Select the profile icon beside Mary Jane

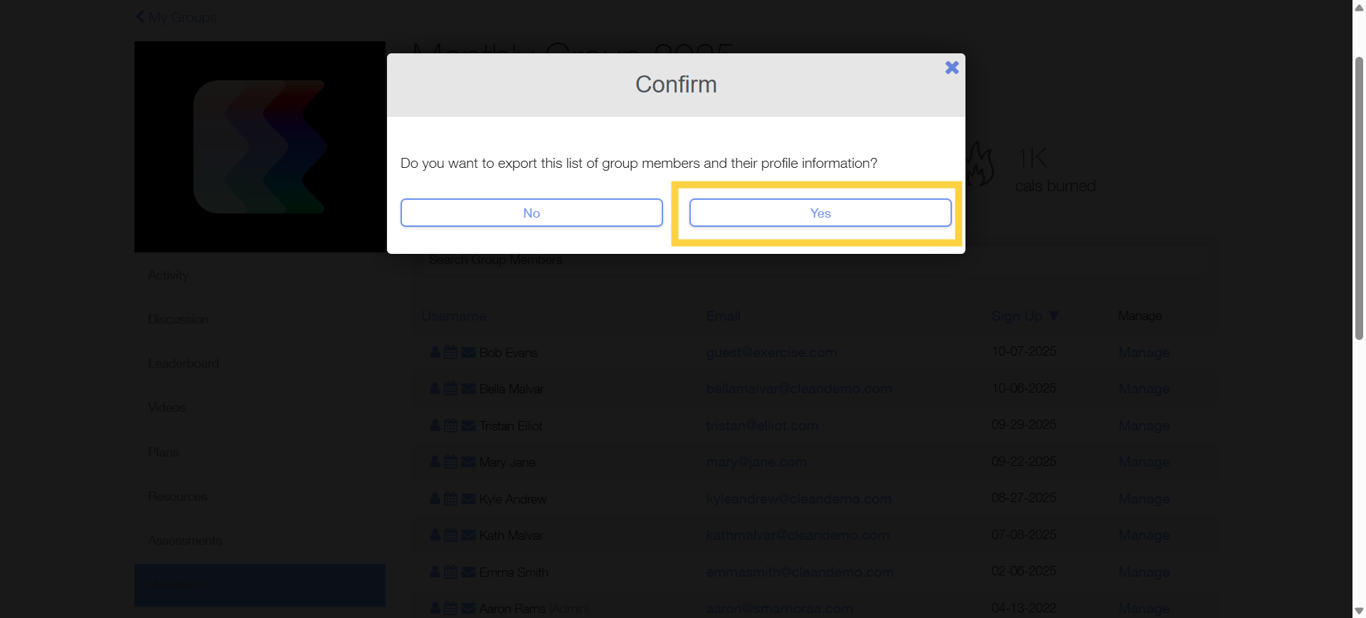click(x=434, y=461)
